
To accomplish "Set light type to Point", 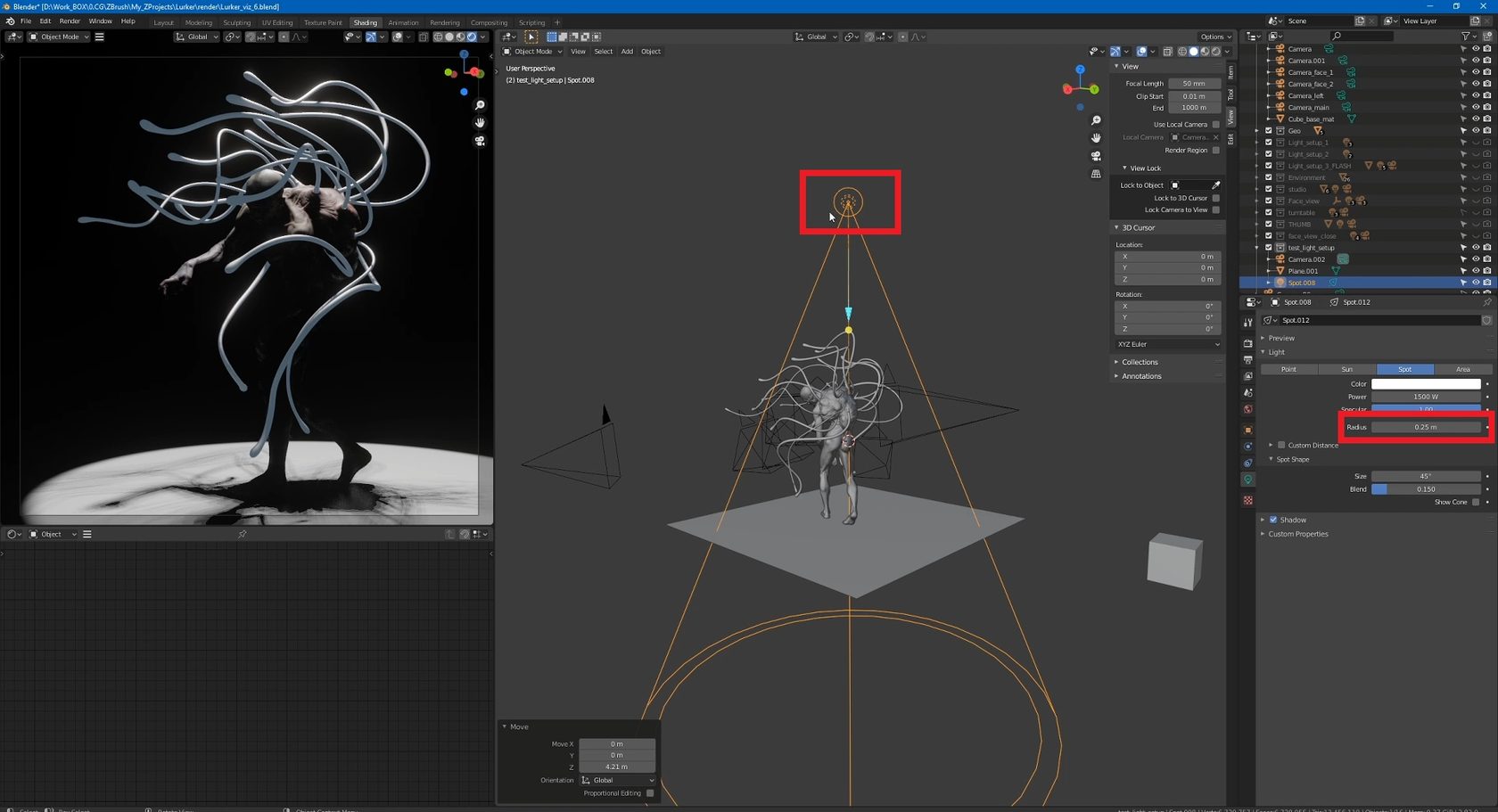I will click(1288, 369).
